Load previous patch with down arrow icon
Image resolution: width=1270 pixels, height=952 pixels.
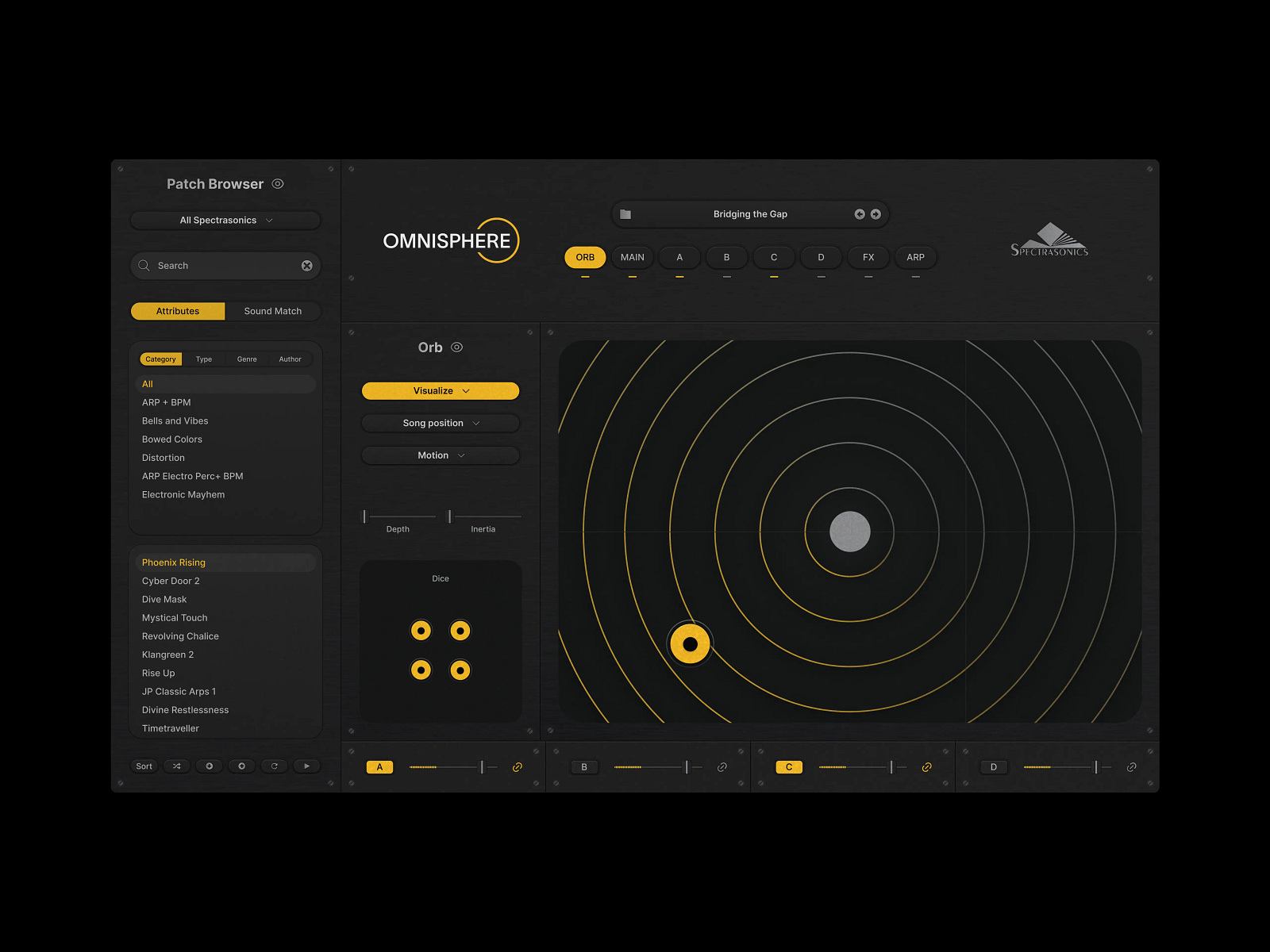209,766
